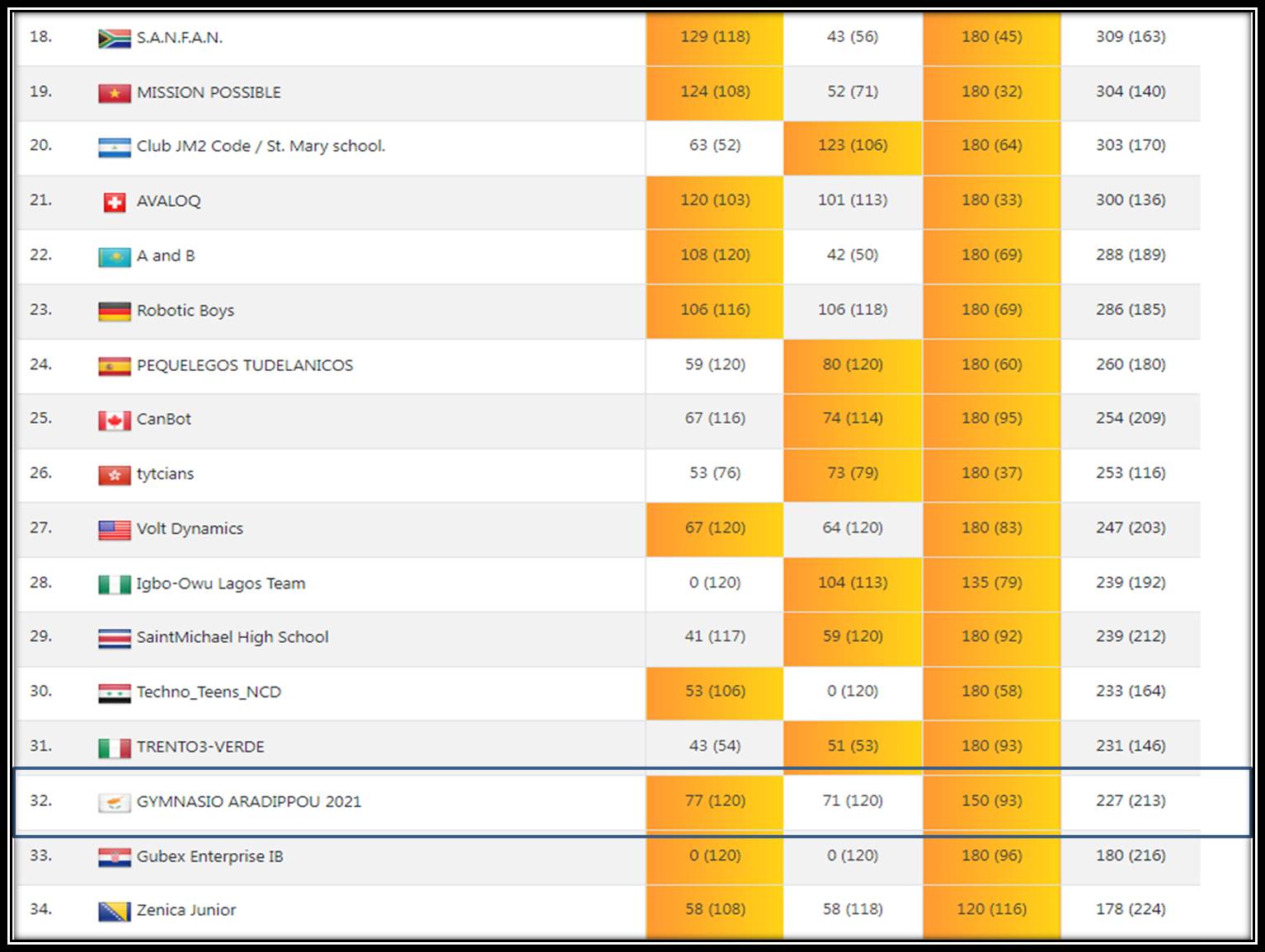Click the Nigerian flag beside Igbo-Owu Lagos Team
This screenshot has height=952, width=1265.
(x=114, y=584)
